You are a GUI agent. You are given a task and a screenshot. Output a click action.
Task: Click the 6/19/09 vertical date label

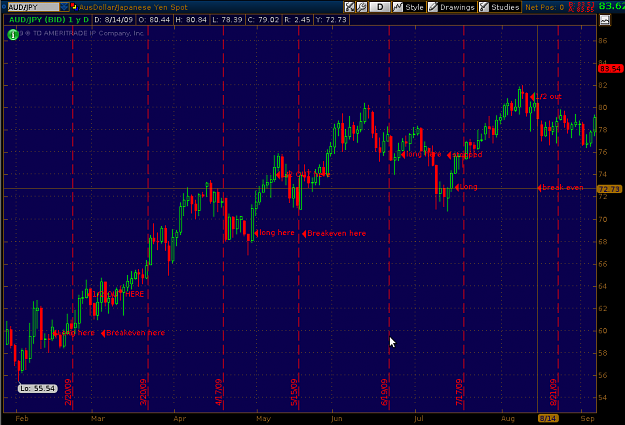pos(384,392)
